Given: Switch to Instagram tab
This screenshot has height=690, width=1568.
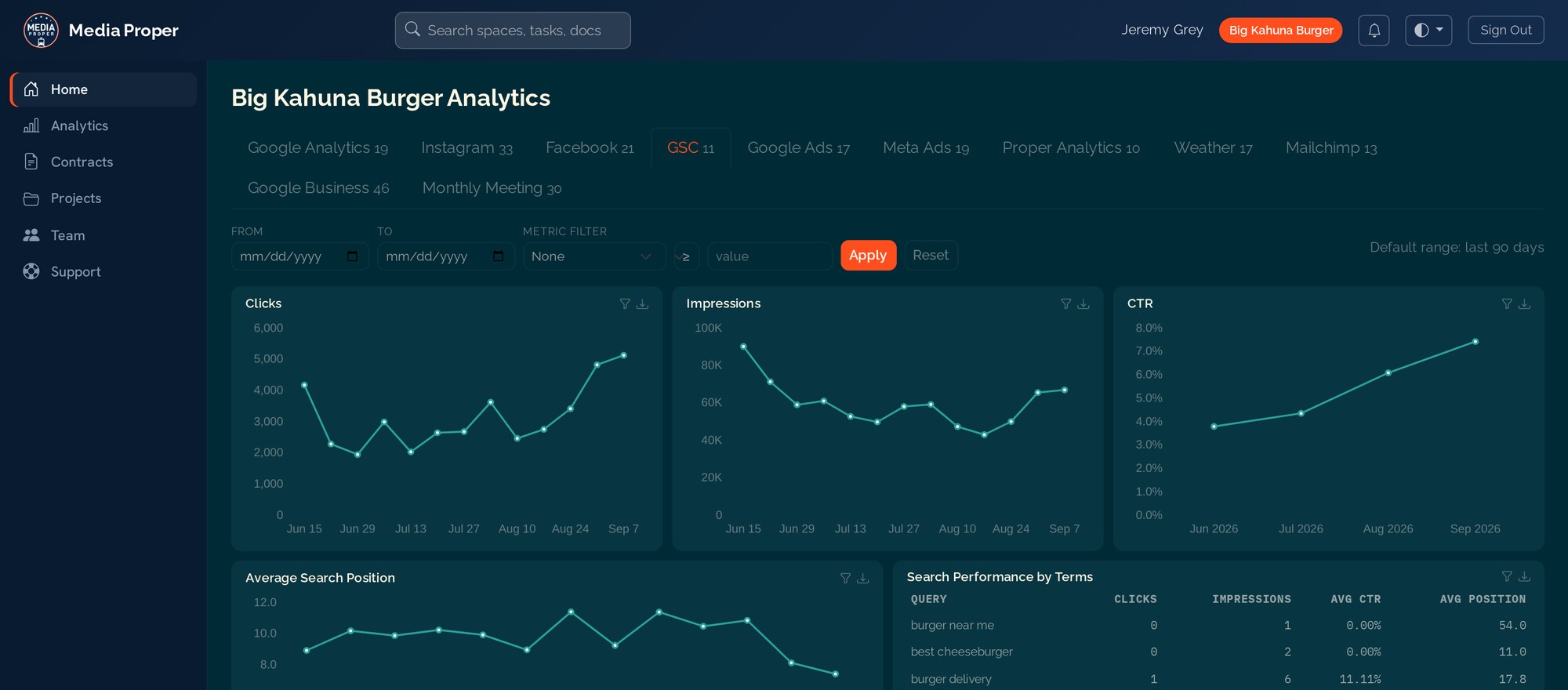Looking at the screenshot, I should tap(466, 147).
